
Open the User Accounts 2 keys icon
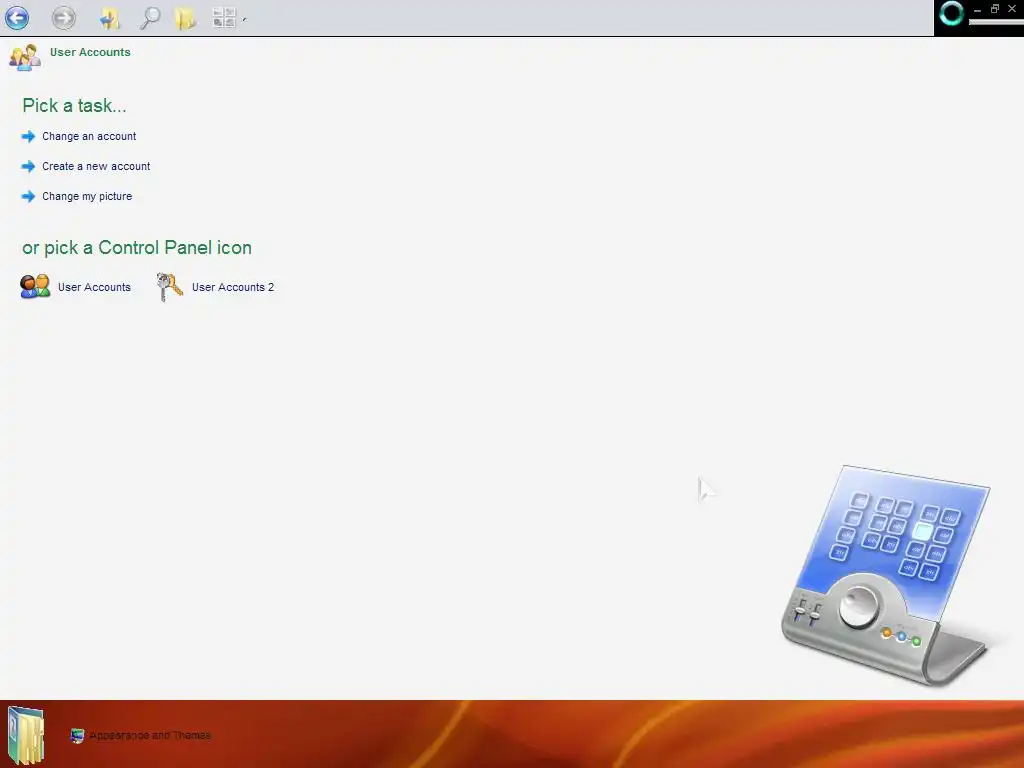tap(170, 287)
